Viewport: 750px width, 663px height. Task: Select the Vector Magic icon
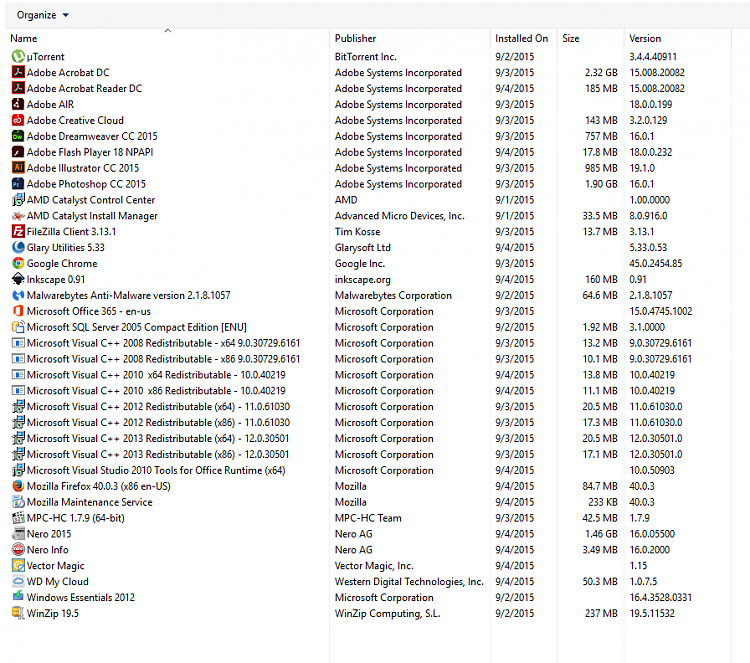18,565
